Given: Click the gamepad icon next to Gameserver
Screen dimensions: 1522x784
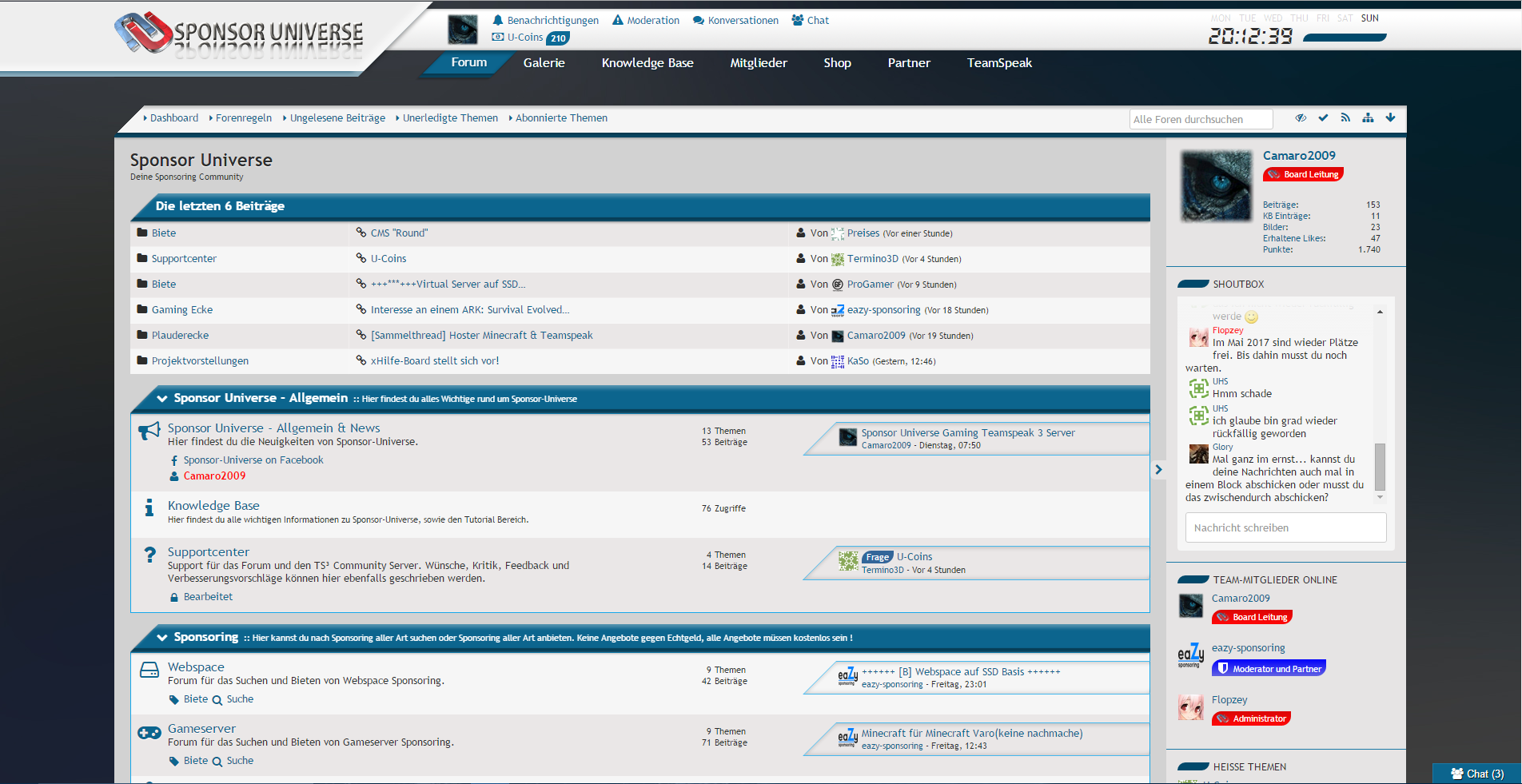Looking at the screenshot, I should tap(149, 733).
